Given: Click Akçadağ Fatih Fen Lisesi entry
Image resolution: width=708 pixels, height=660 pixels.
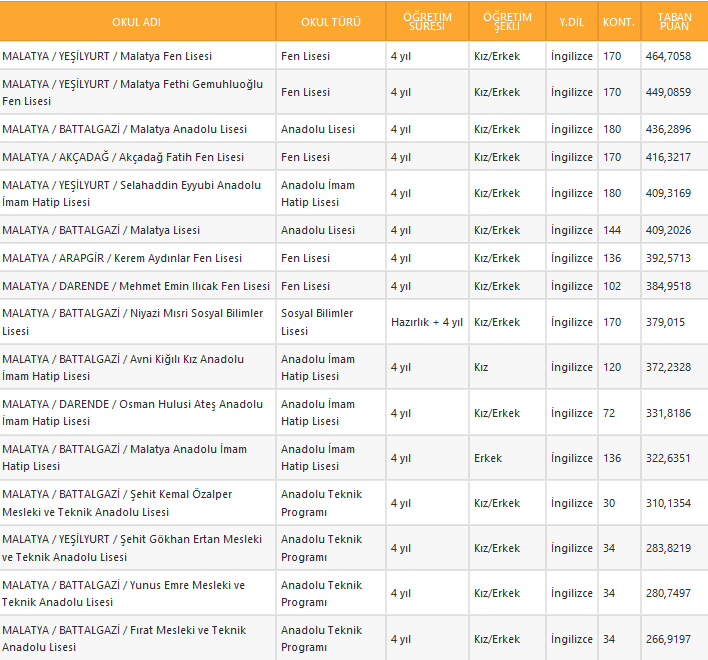Looking at the screenshot, I should [123, 157].
